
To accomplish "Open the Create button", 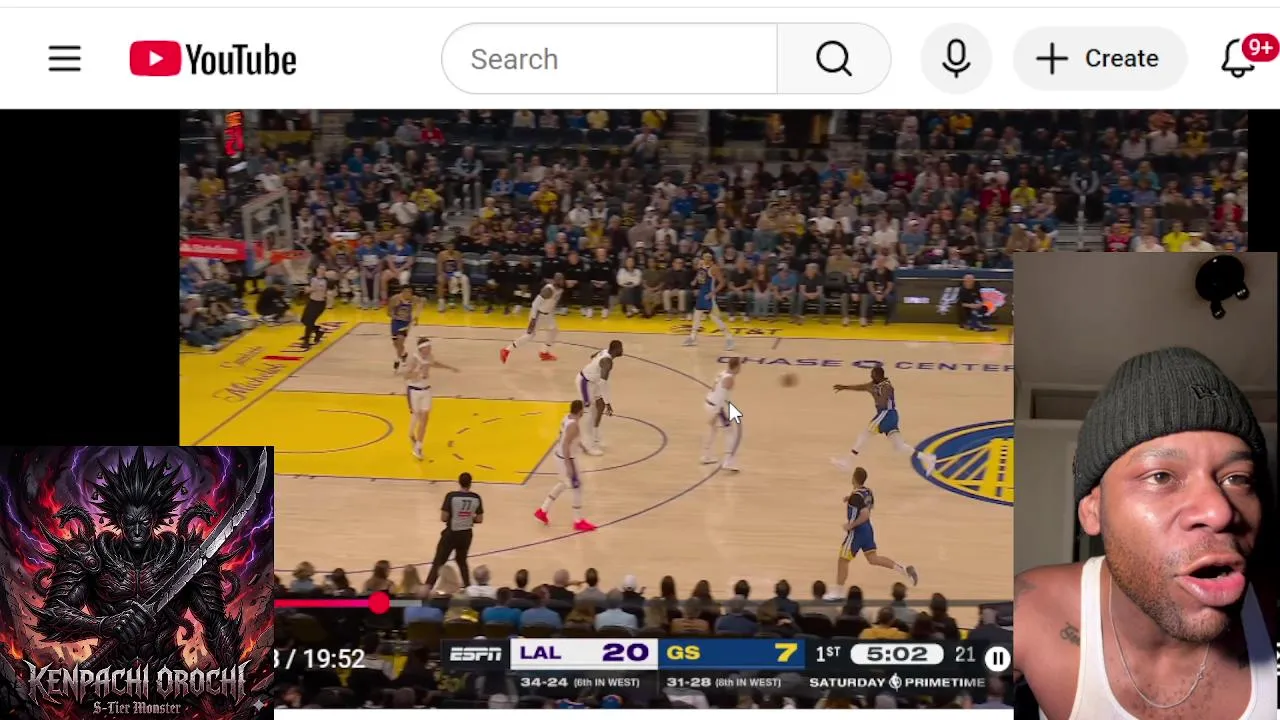I will click(1100, 59).
